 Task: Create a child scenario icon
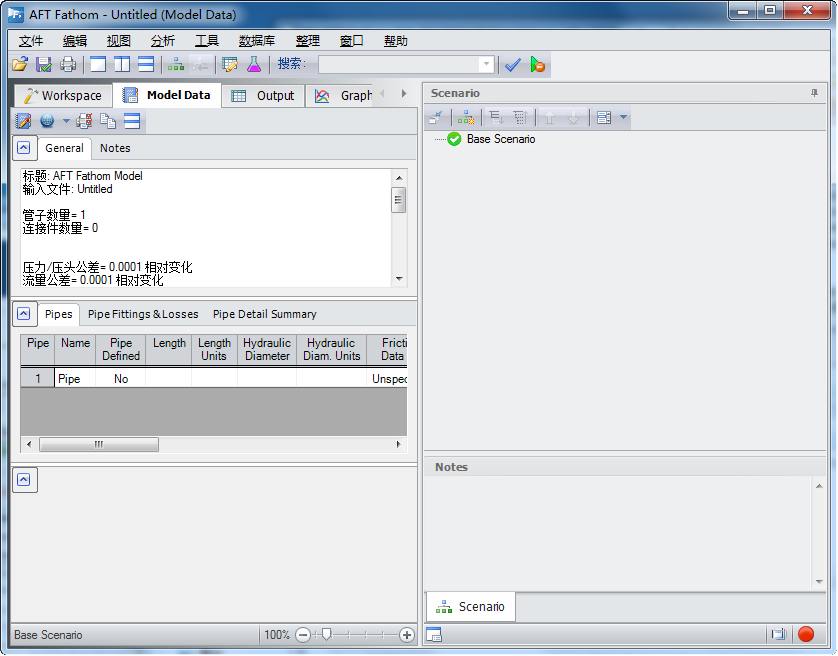coord(465,117)
